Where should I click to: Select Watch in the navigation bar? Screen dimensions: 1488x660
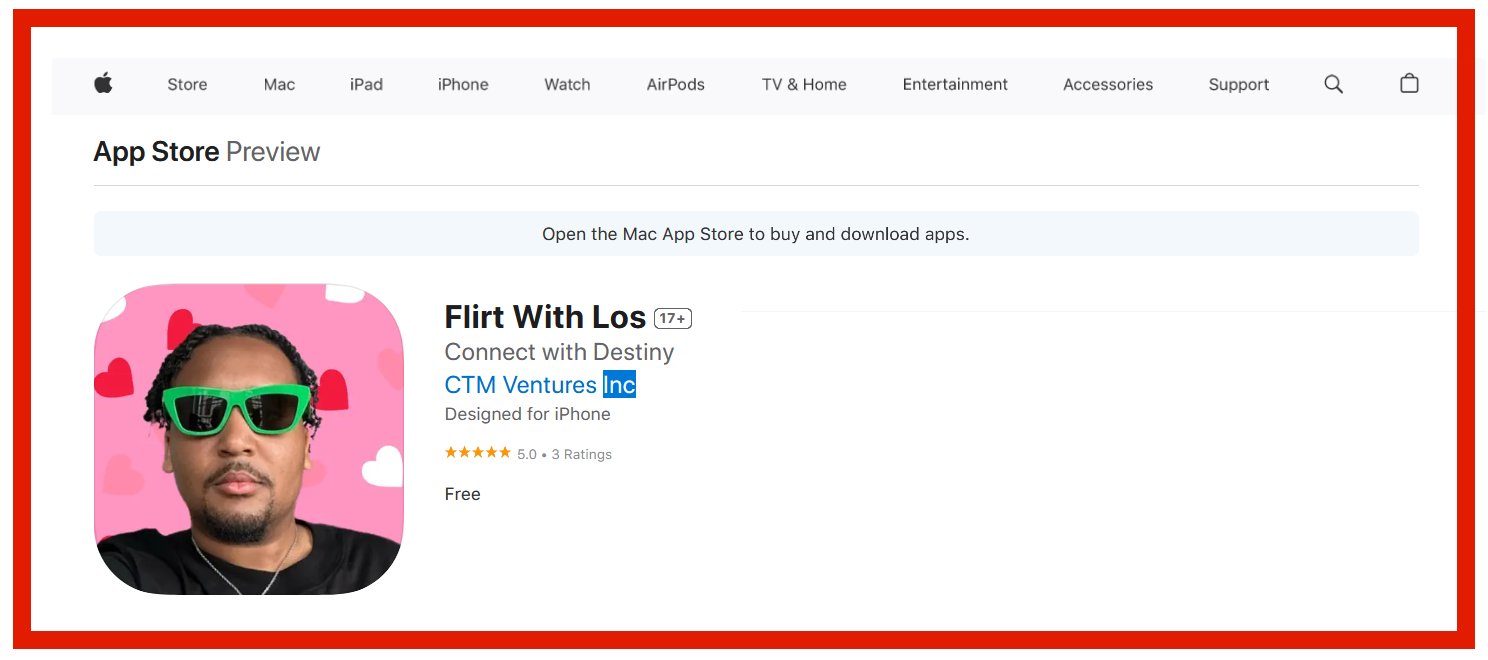click(x=567, y=85)
